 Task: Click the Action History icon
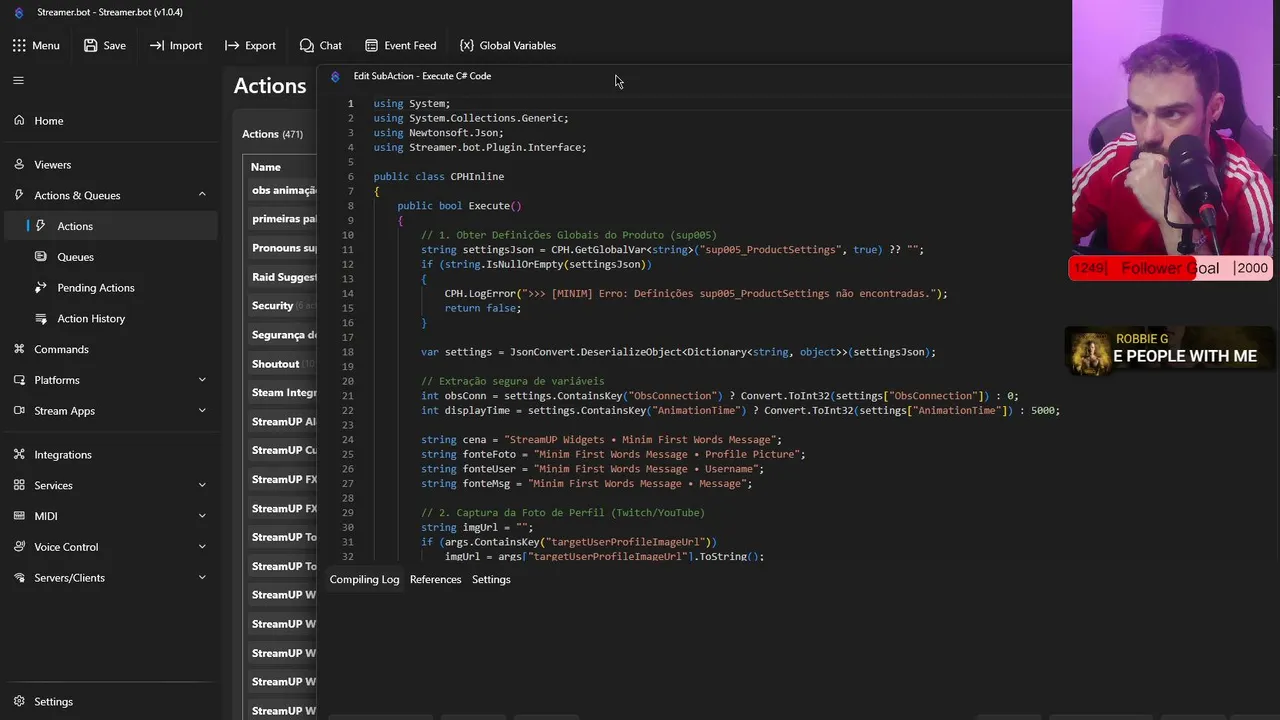41,318
